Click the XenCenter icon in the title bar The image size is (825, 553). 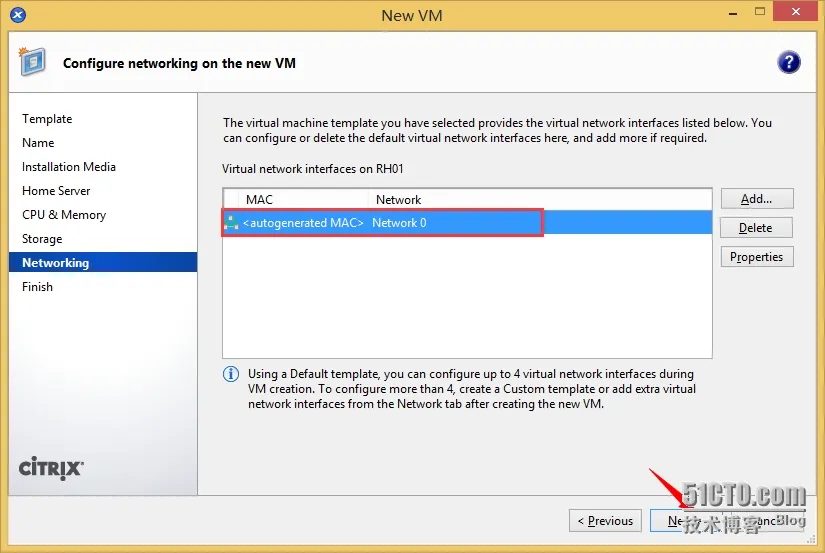tap(18, 15)
